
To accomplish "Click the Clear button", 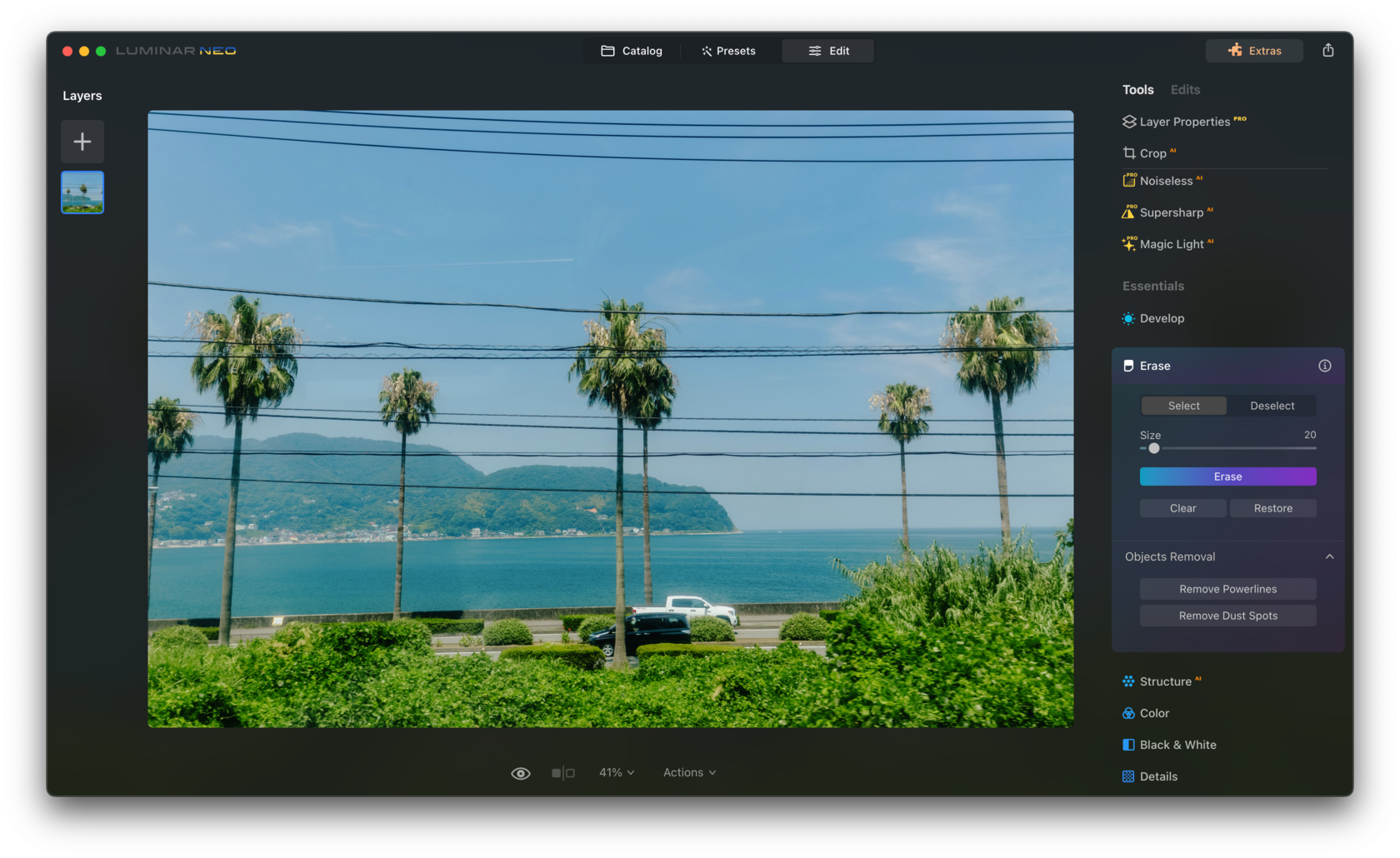I will 1183,508.
